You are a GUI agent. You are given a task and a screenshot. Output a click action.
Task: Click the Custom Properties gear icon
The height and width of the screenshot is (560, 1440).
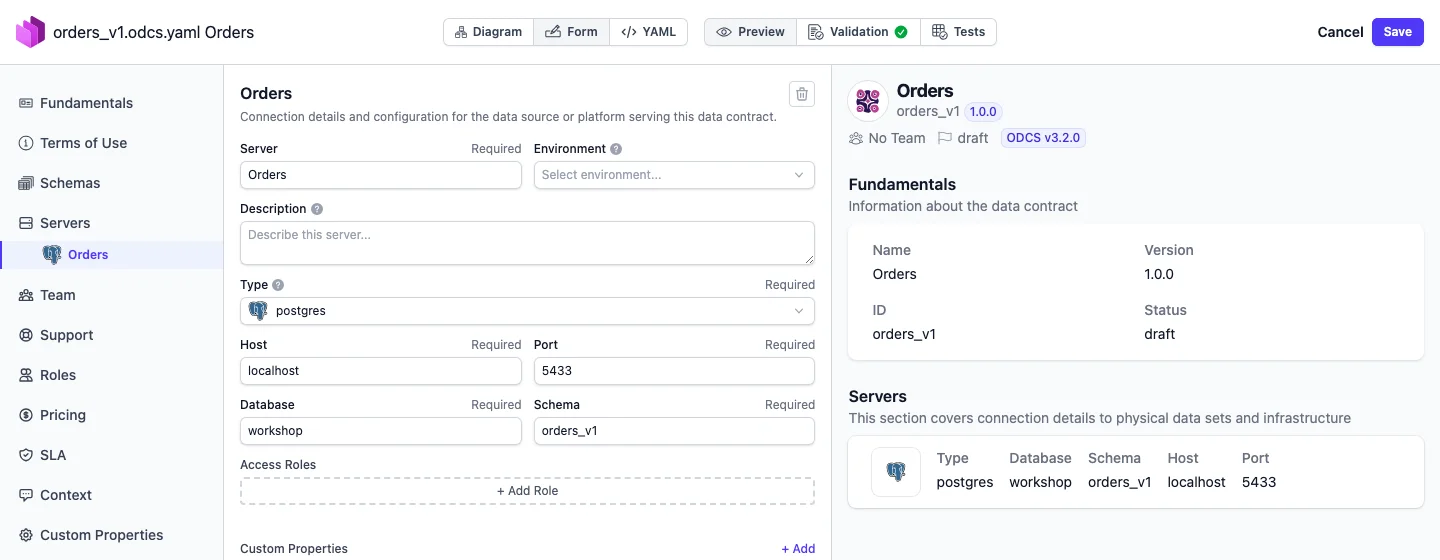(x=26, y=535)
